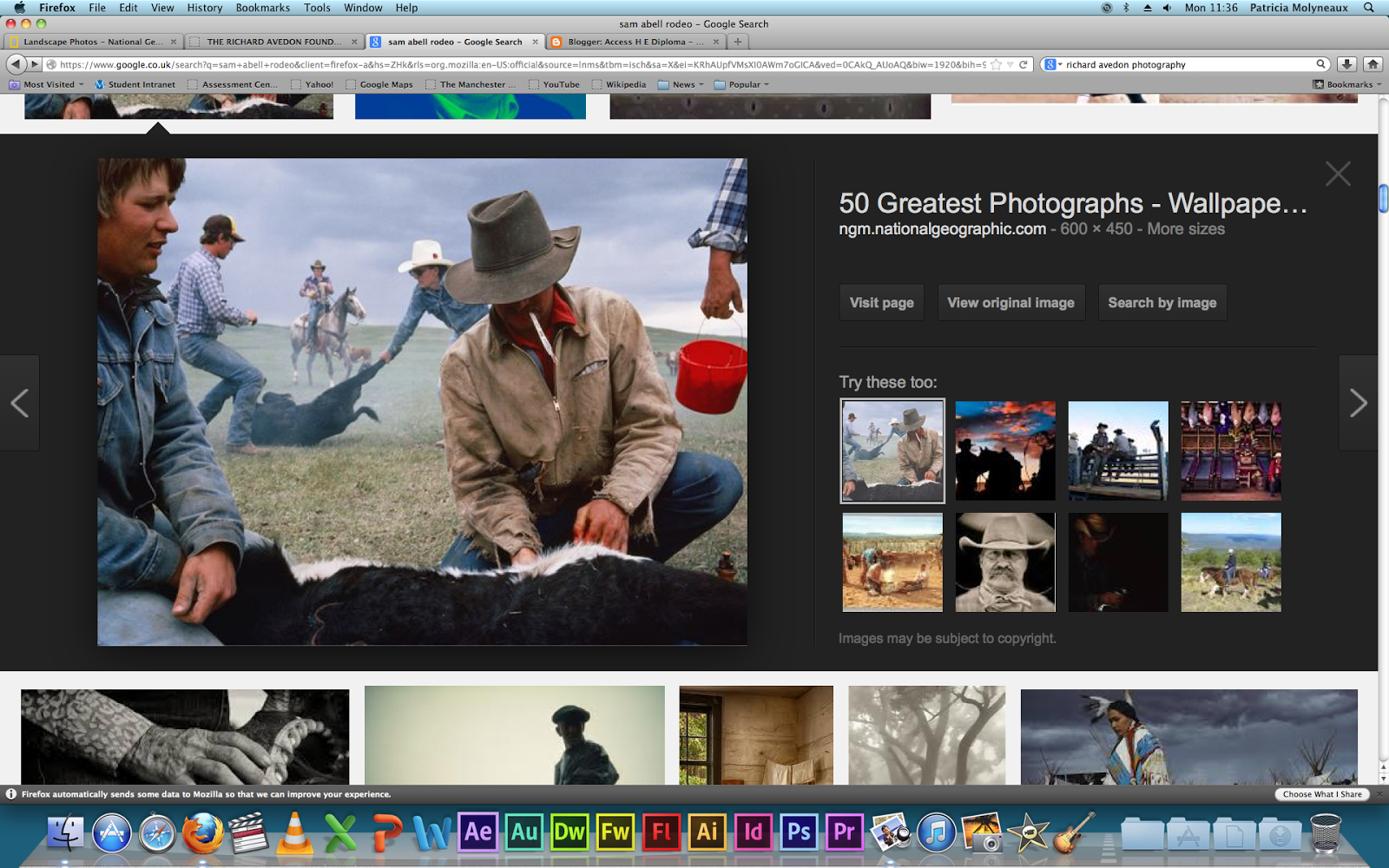1389x868 pixels.
Task: Launch Adobe Premiere Pro from the Dock
Action: click(845, 832)
